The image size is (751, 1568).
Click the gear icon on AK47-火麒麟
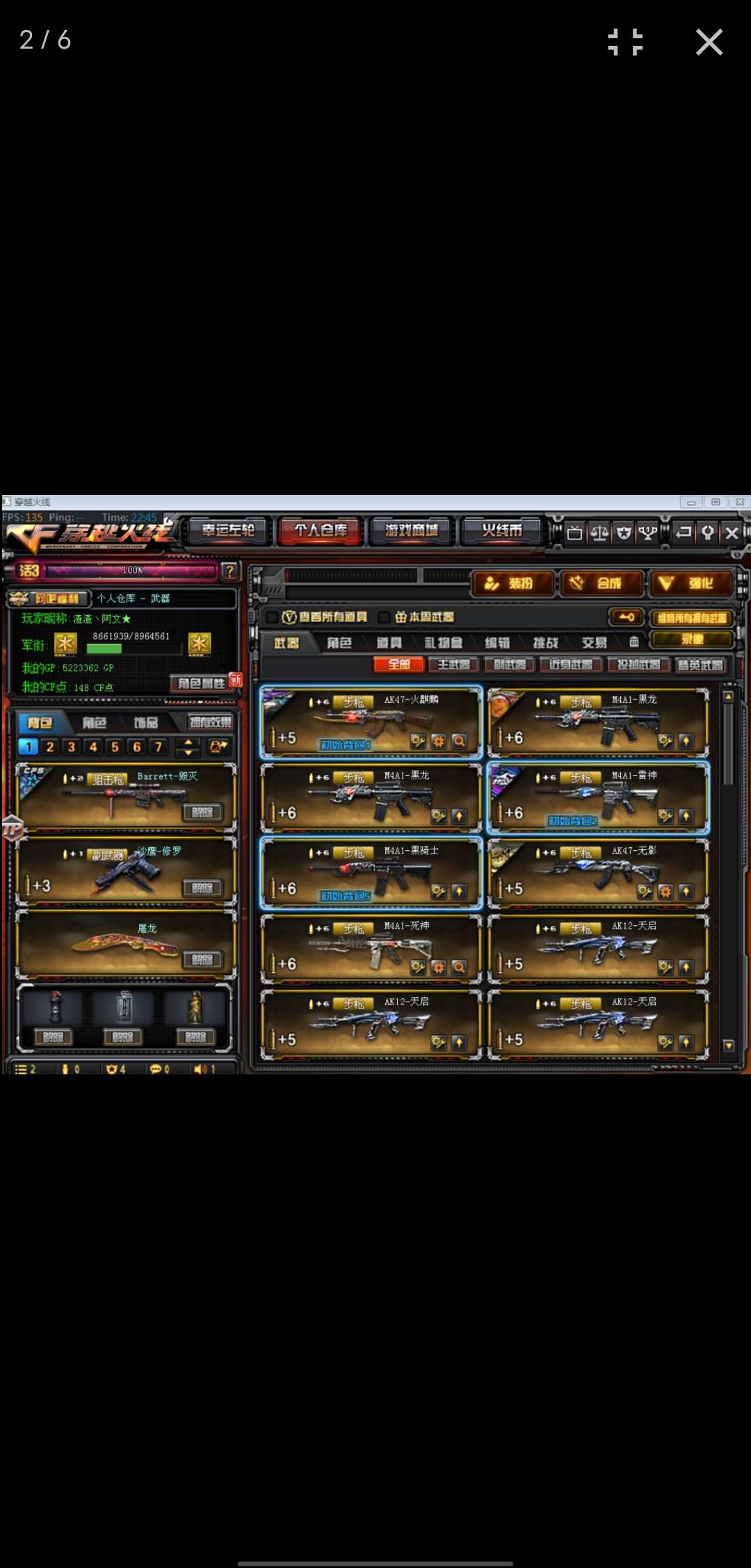(438, 741)
